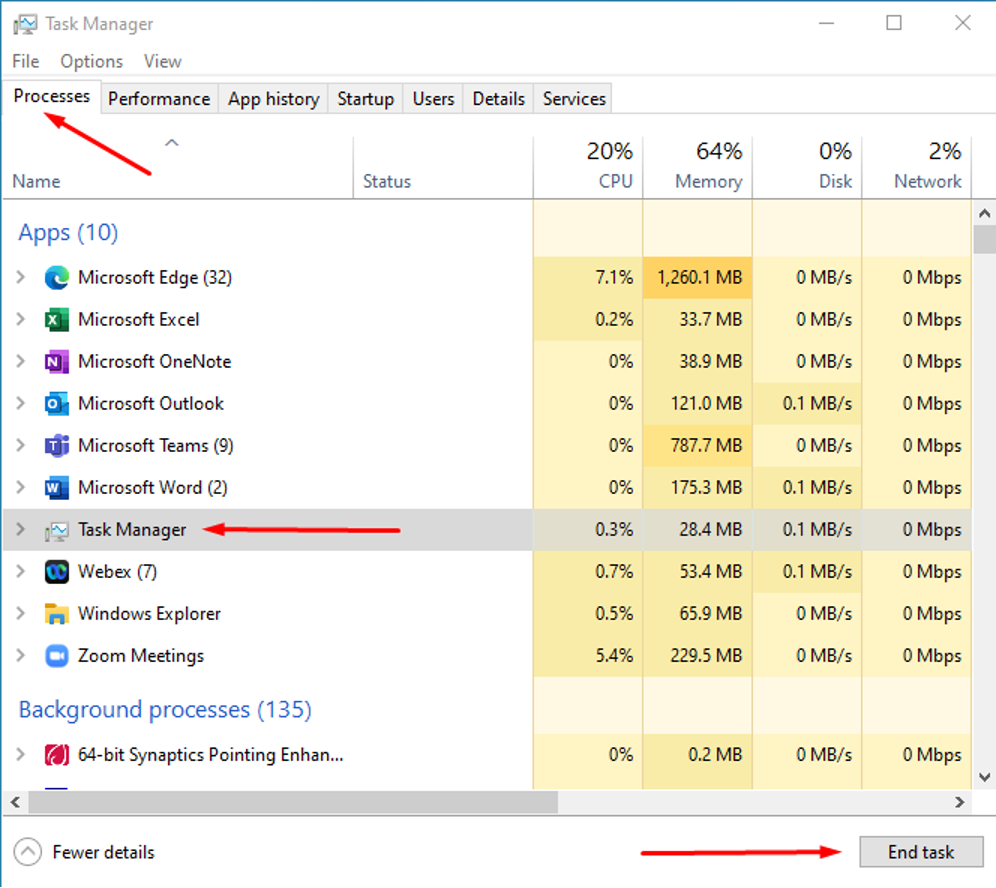Click the Webex app icon
This screenshot has height=888, width=996.
point(57,572)
